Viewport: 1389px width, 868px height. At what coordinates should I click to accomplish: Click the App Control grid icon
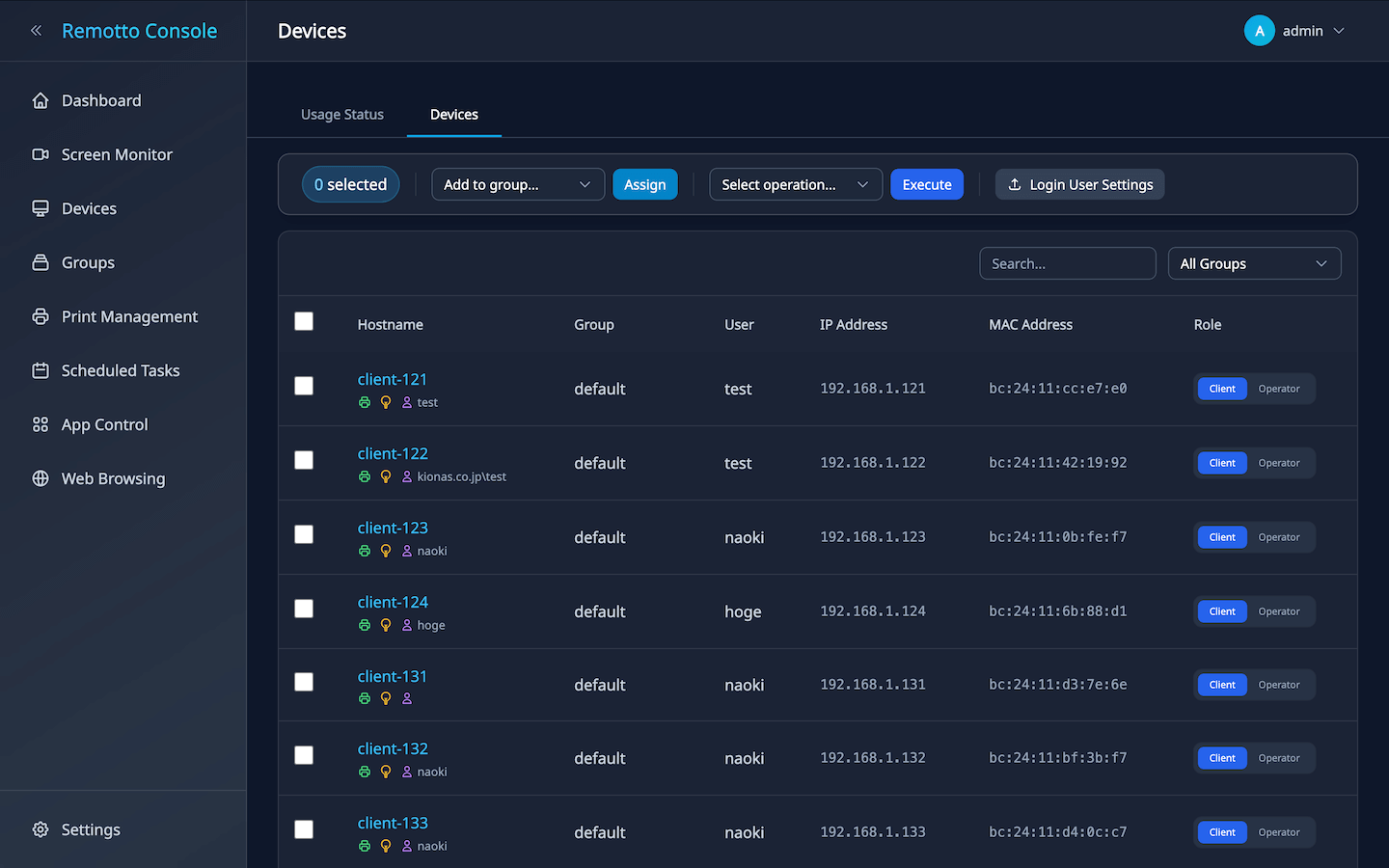point(41,424)
